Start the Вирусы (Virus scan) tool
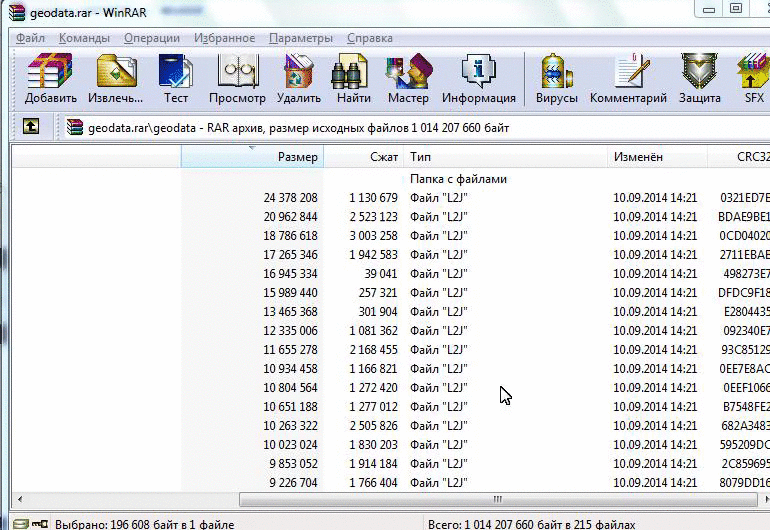The height and width of the screenshot is (530, 770). 556,79
